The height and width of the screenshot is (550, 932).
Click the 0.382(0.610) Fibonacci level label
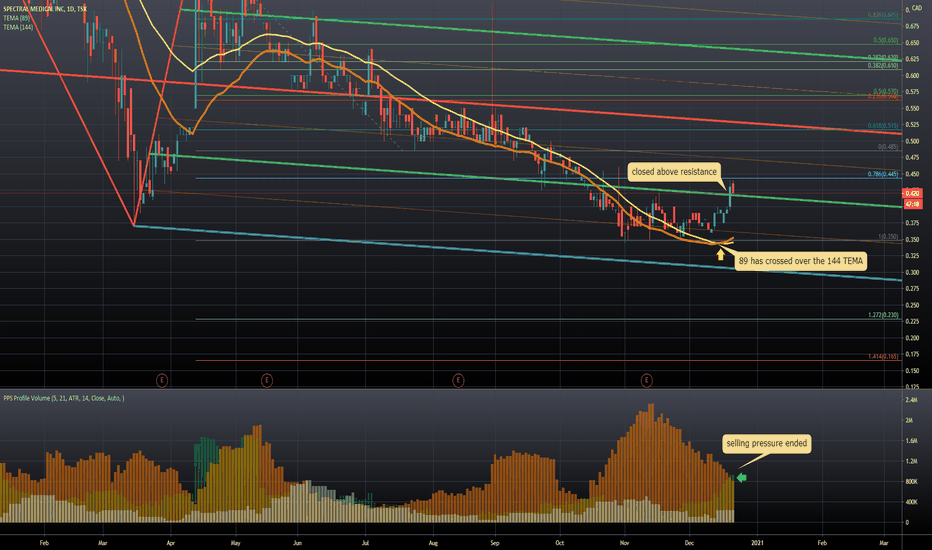tap(883, 65)
